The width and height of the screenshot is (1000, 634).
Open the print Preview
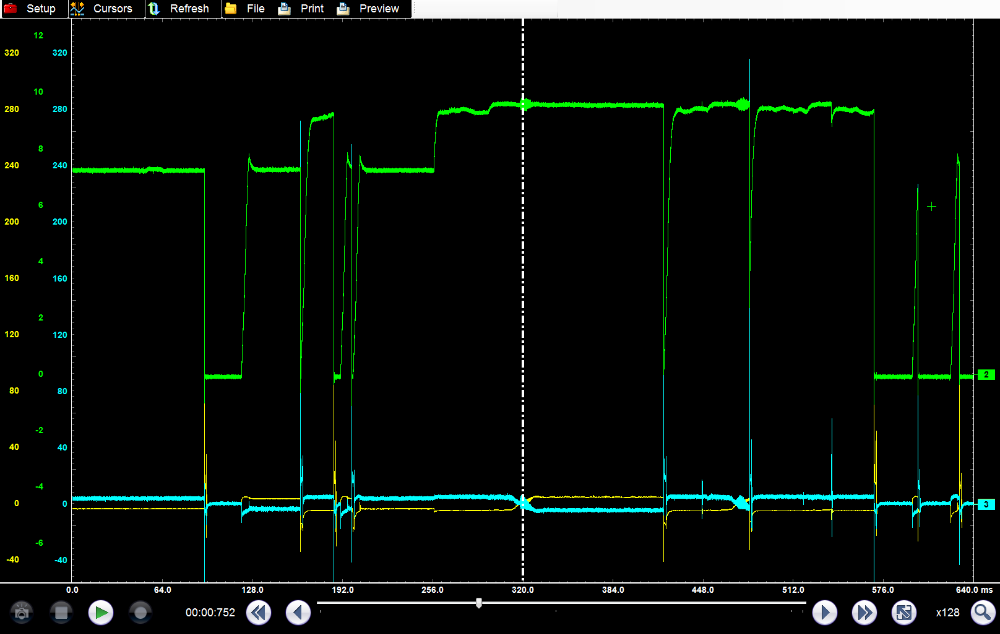pos(368,8)
